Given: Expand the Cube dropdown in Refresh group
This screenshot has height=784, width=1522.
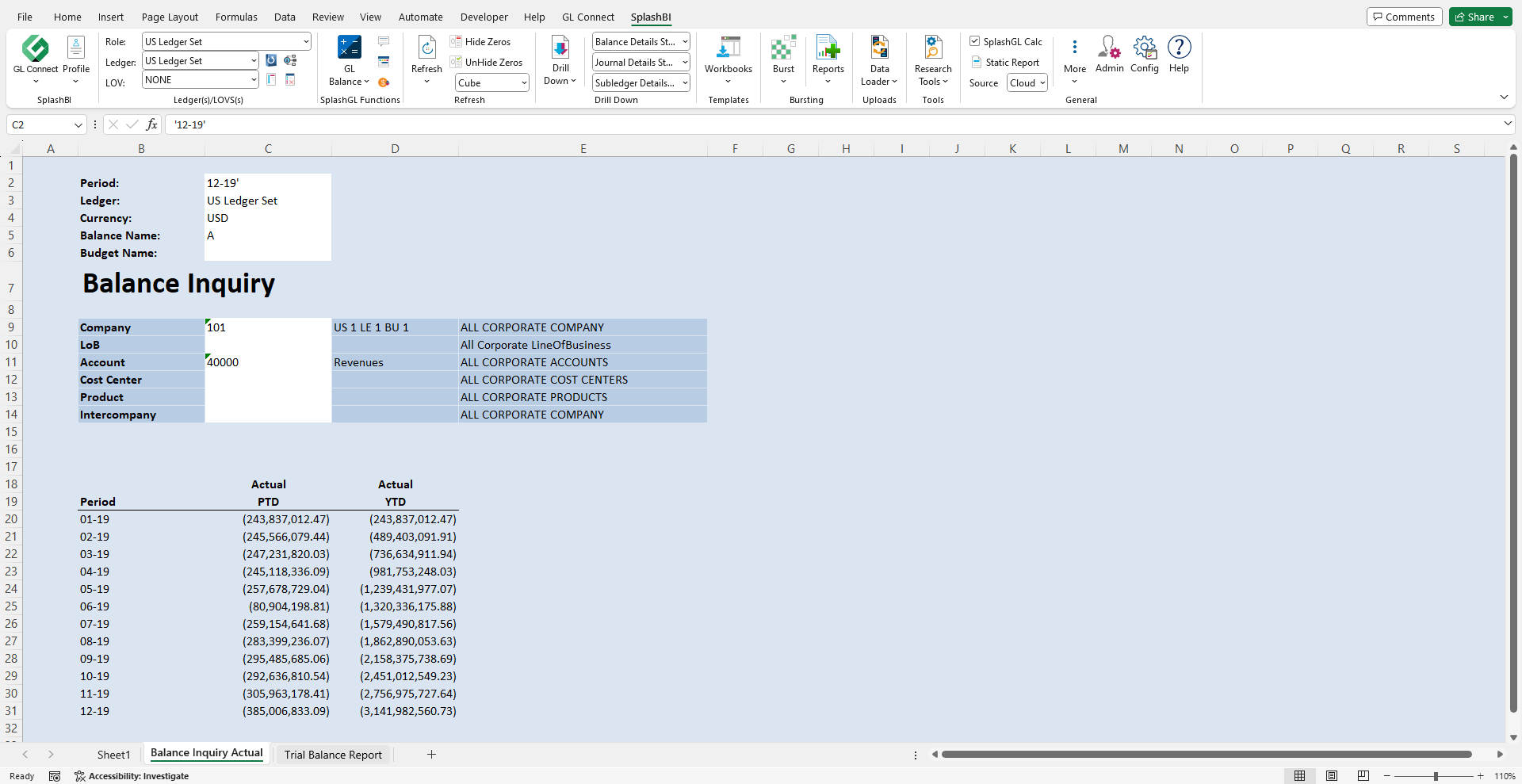Looking at the screenshot, I should (524, 83).
